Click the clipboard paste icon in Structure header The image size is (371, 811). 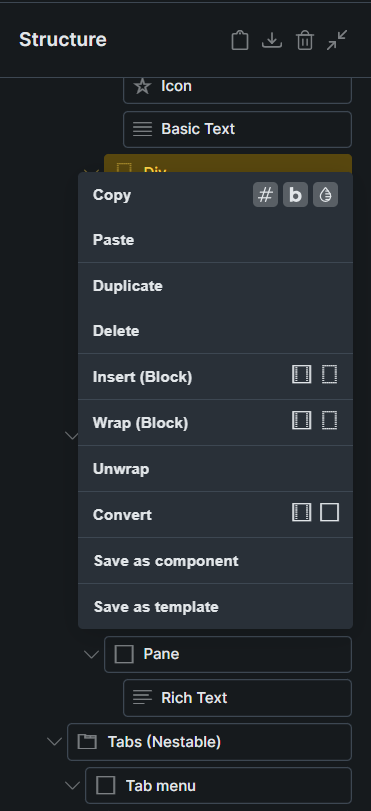tap(240, 40)
